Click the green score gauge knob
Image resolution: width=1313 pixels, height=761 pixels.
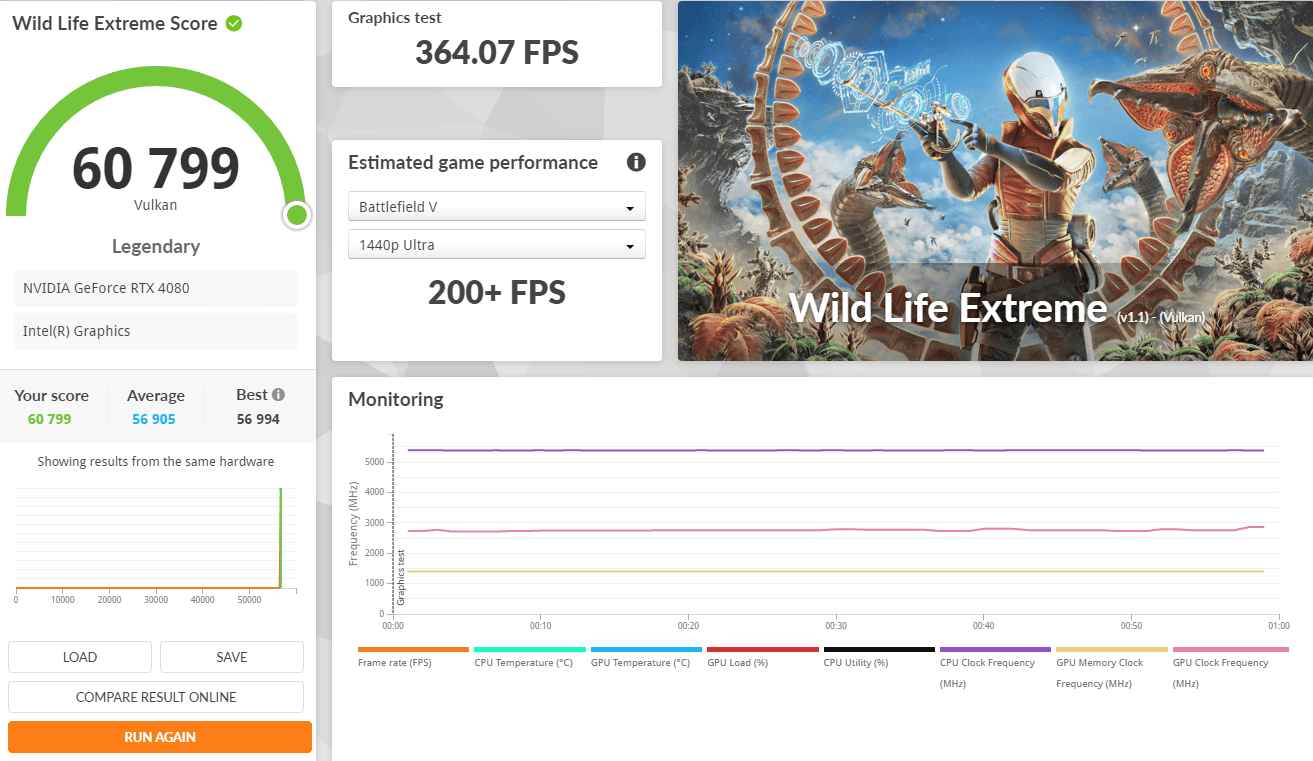(296, 215)
